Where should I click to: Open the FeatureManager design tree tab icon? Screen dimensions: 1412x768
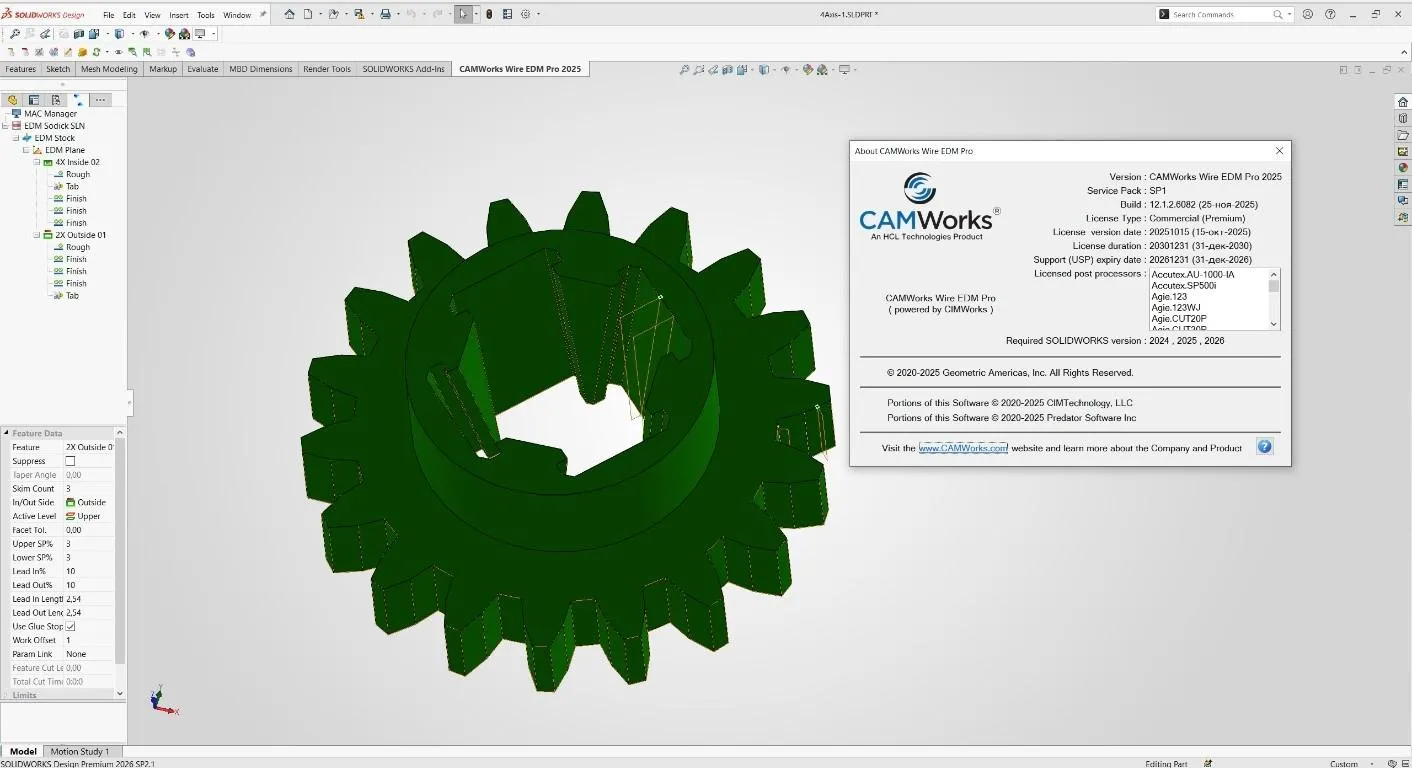(x=12, y=100)
